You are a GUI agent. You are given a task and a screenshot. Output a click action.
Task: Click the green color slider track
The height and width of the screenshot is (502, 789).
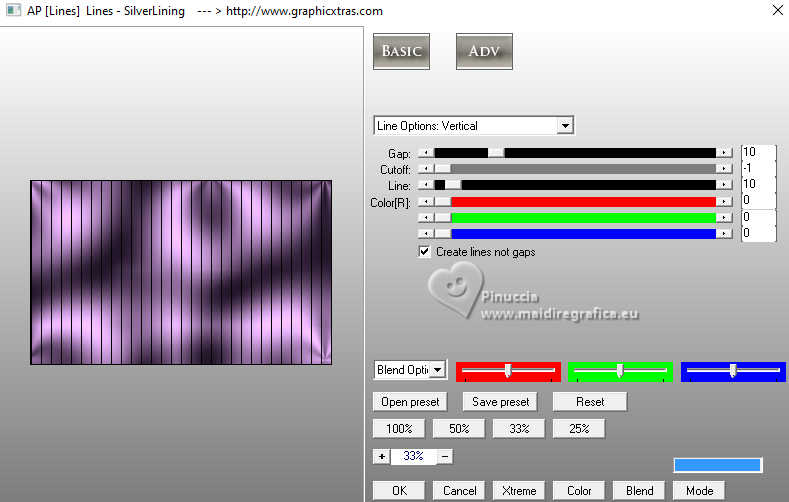pos(575,218)
